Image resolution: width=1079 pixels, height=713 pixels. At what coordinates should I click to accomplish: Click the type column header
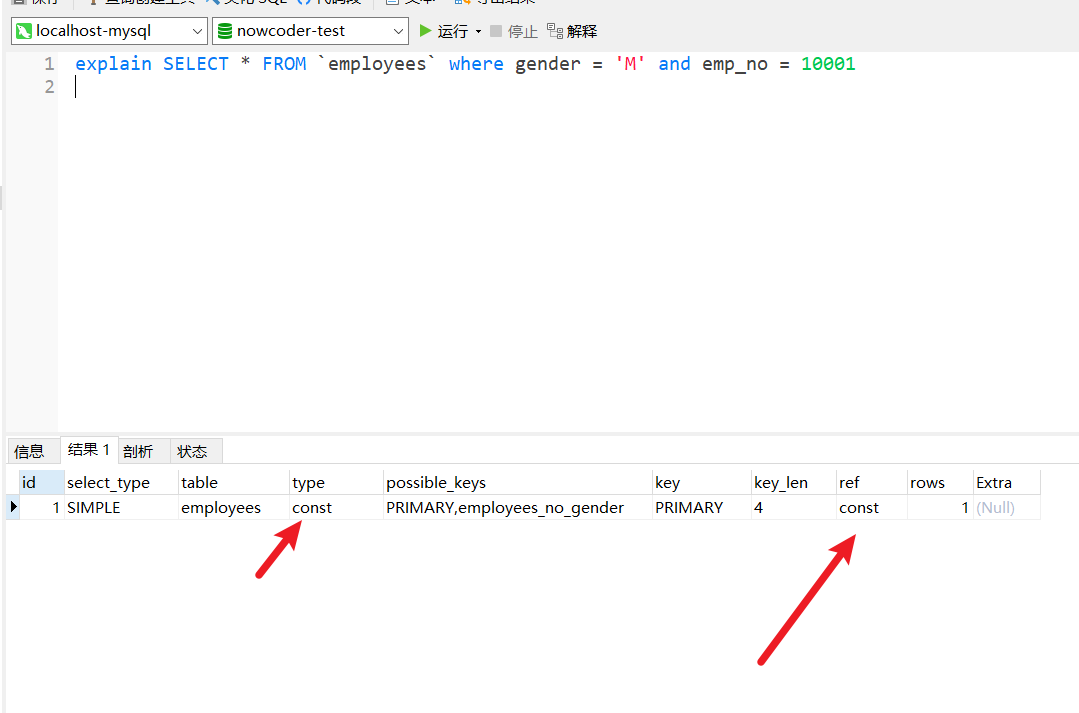[x=336, y=482]
